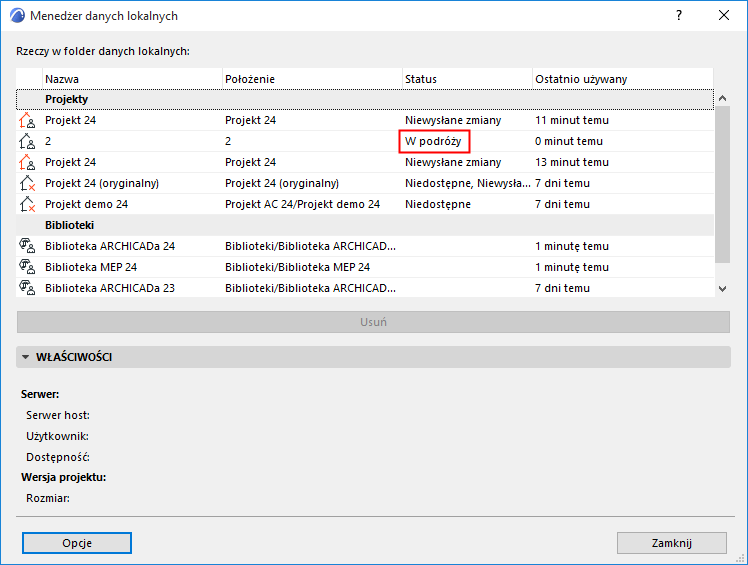Click the ARCHICAD logo in the title bar
Viewport: 748px width, 565px height.
(17, 15)
